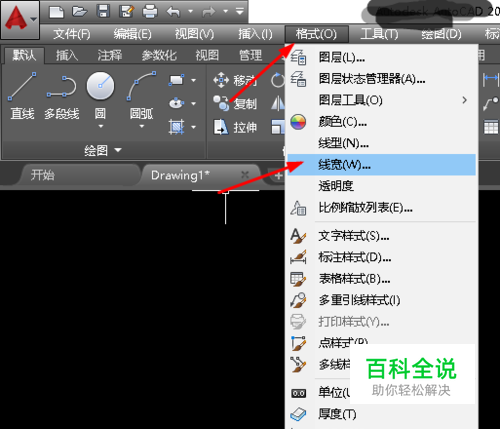Click the mirror tool icon
The width and height of the screenshot is (500, 429).
click(277, 103)
